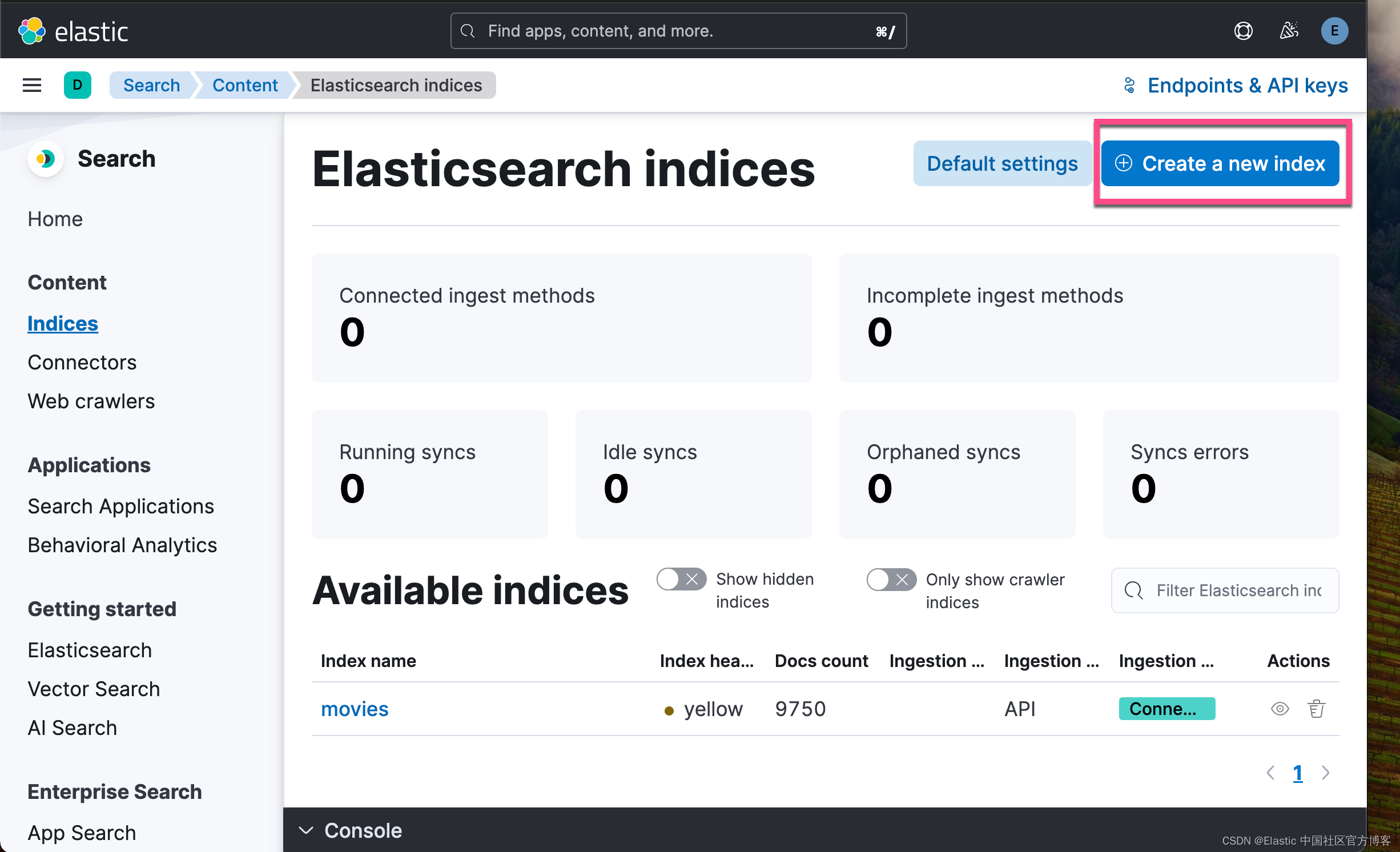Open the movies index
Viewport: 1400px width, 852px height.
pyautogui.click(x=355, y=709)
